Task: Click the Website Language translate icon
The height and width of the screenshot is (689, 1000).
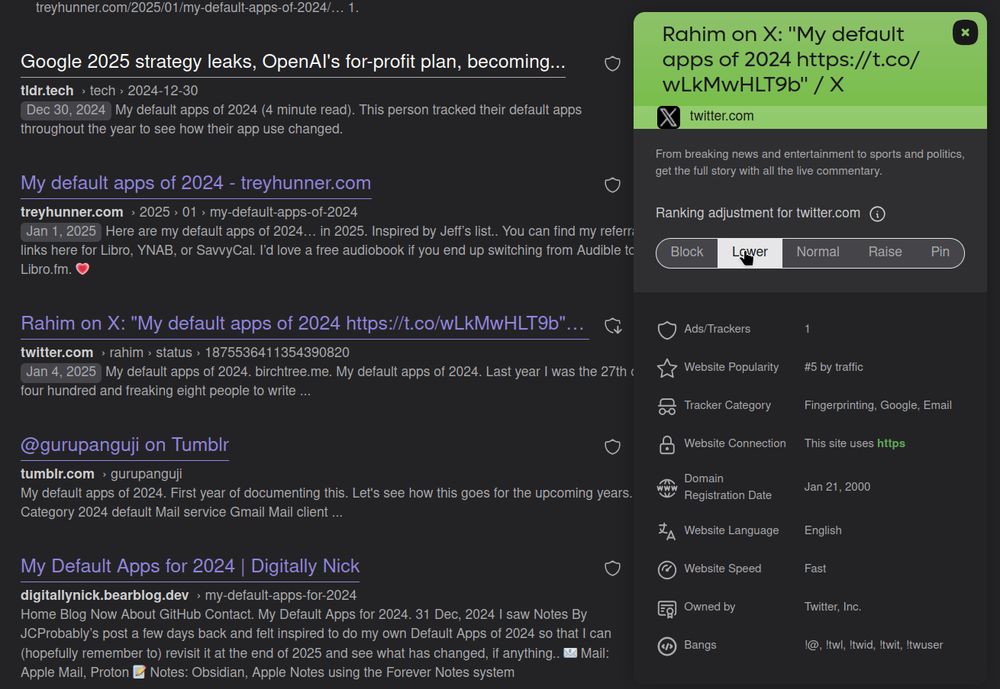Action: 666,531
